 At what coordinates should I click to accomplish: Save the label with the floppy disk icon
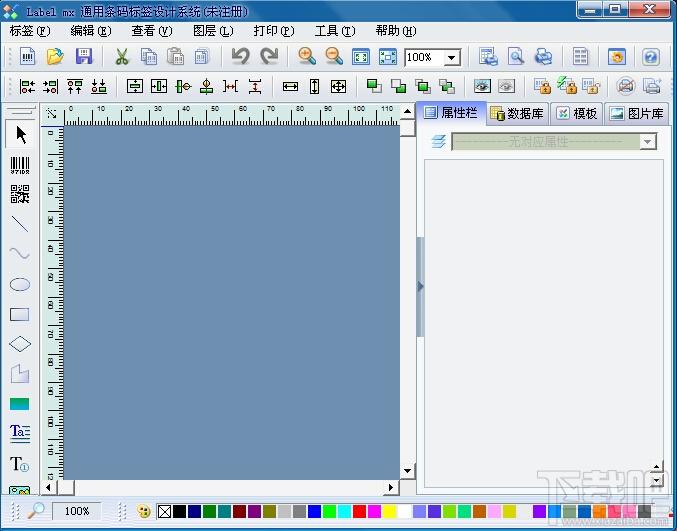(x=84, y=57)
